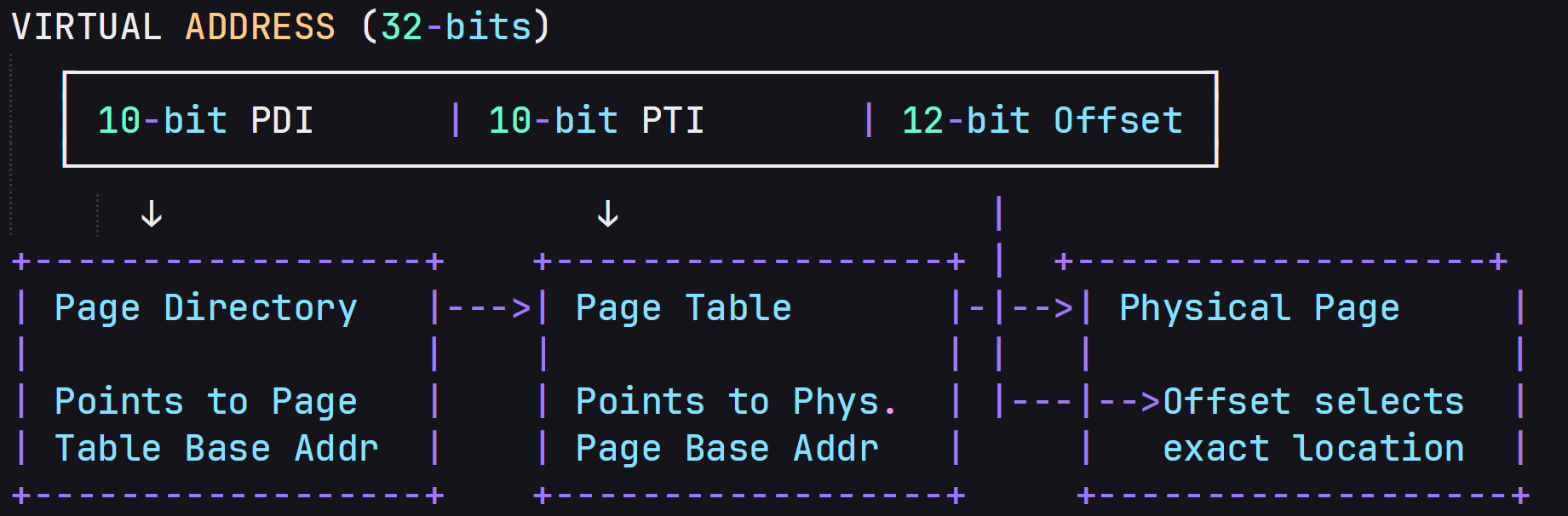Click the down arrow below 10-bit PDI
The width and height of the screenshot is (1568, 516).
coord(152,214)
